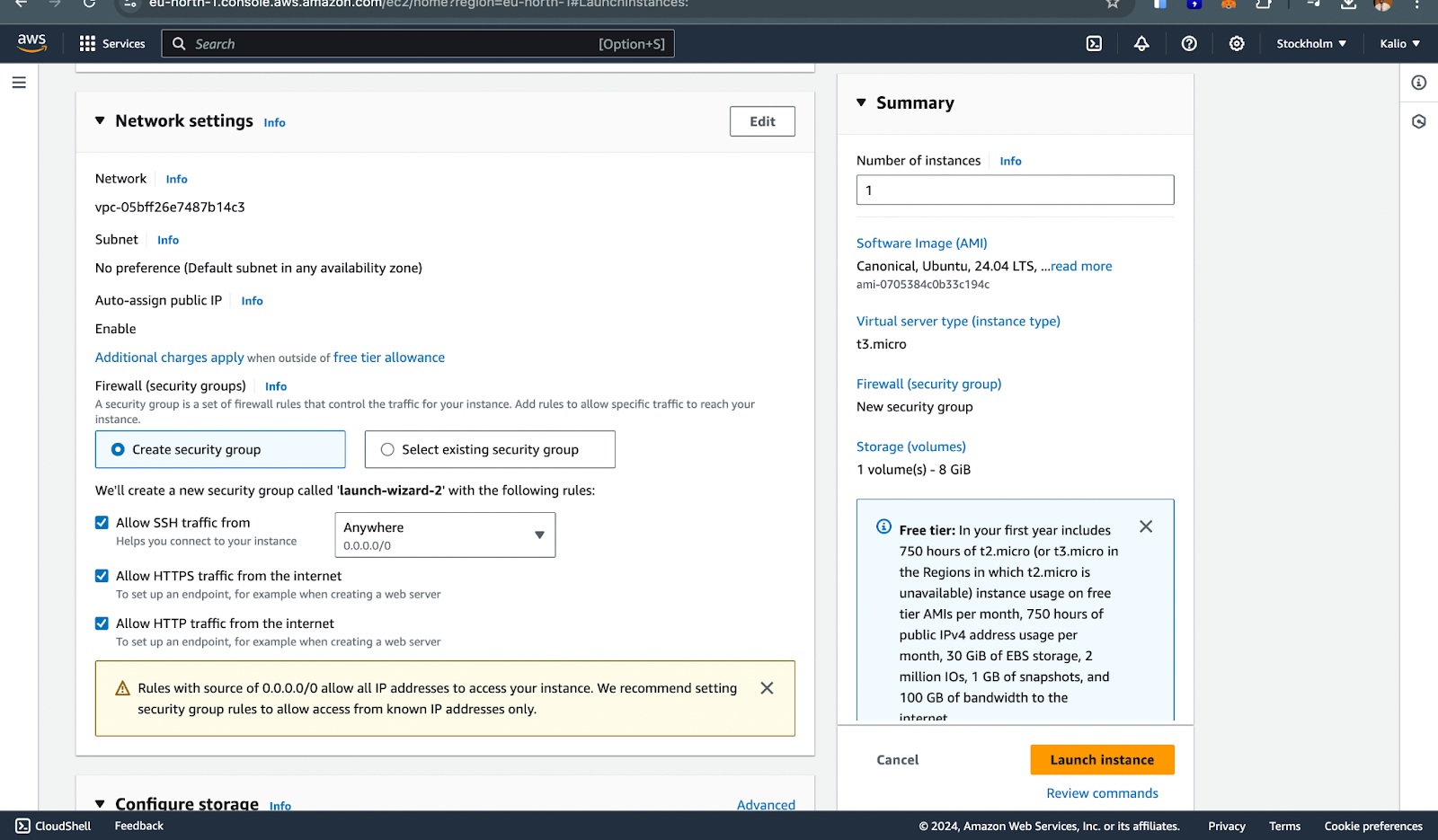This screenshot has height=840, width=1438.
Task: Click the Services menu label
Action: 124,44
